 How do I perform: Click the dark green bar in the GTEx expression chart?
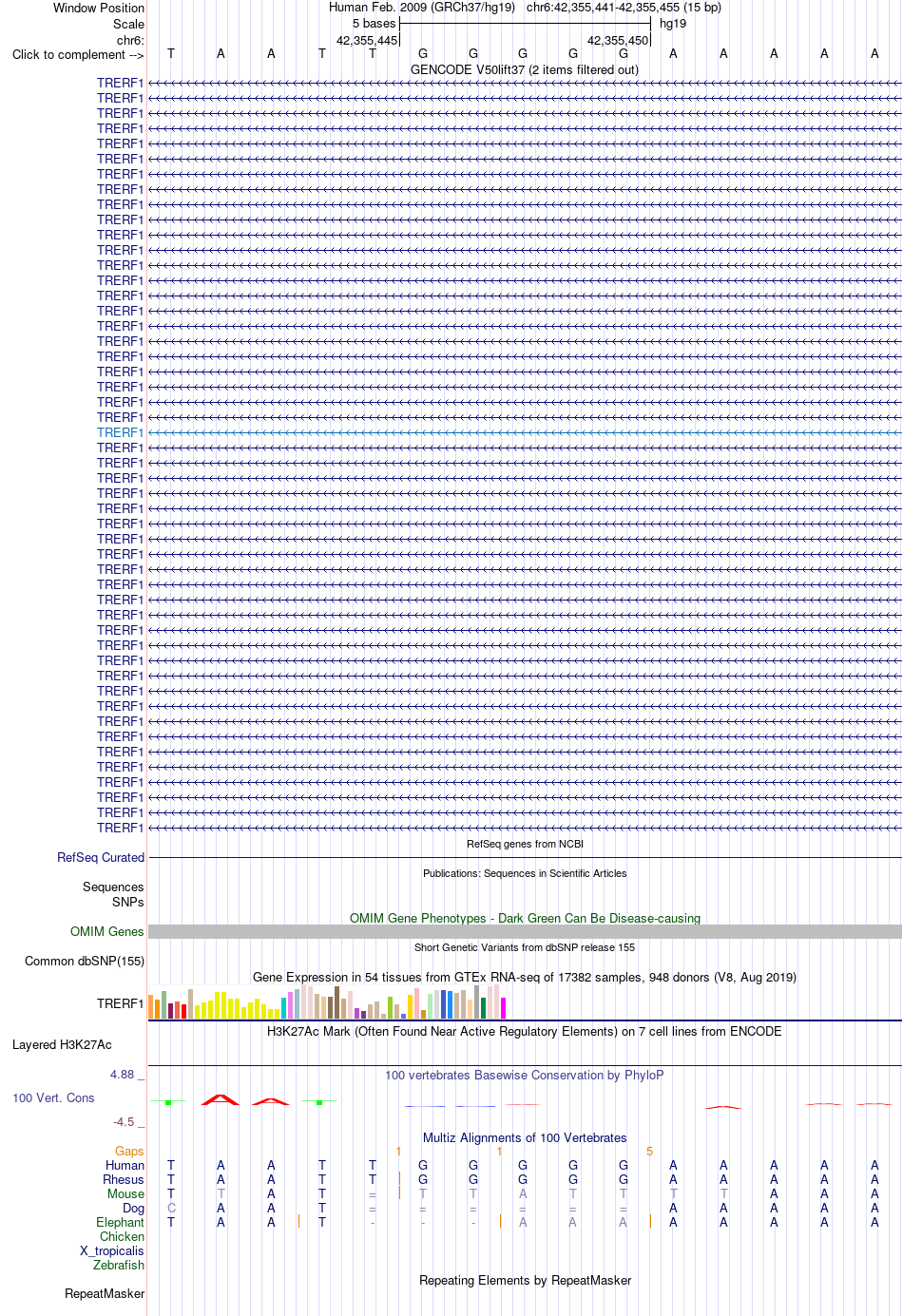[x=484, y=1008]
